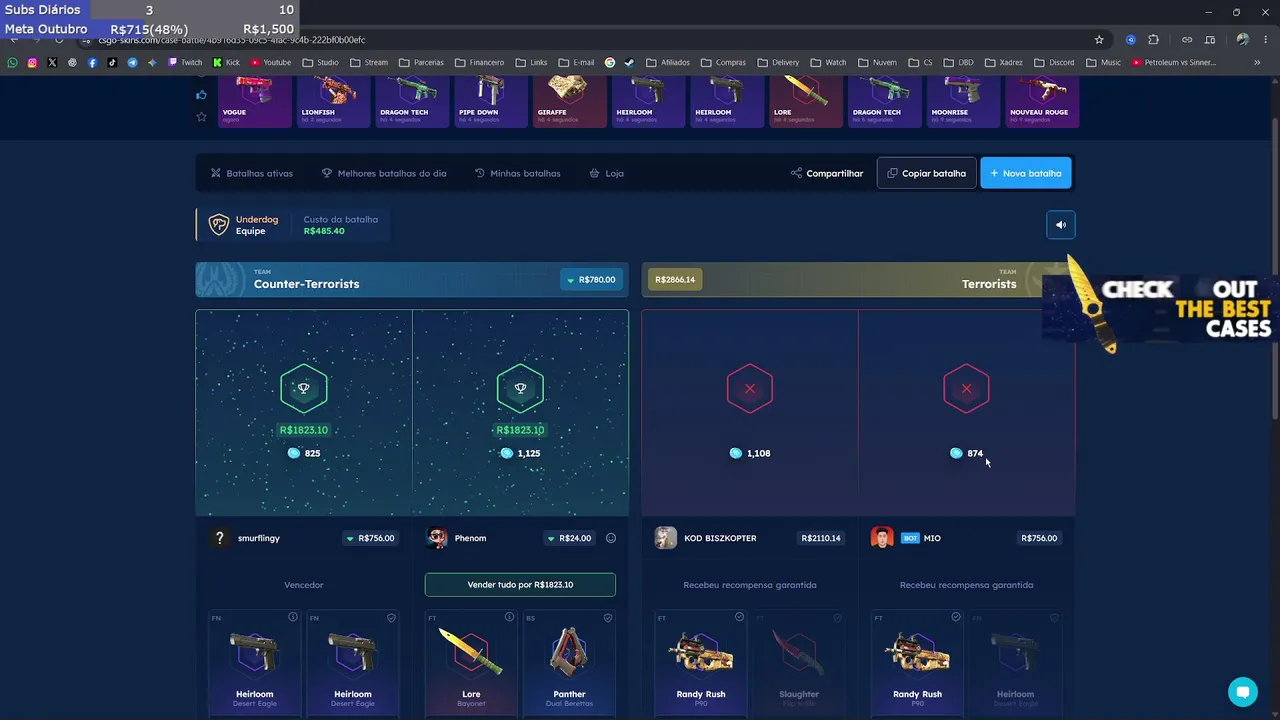Open the Xadrez bookmarks folder
Viewport: 1280px width, 720px height.
(x=1004, y=63)
